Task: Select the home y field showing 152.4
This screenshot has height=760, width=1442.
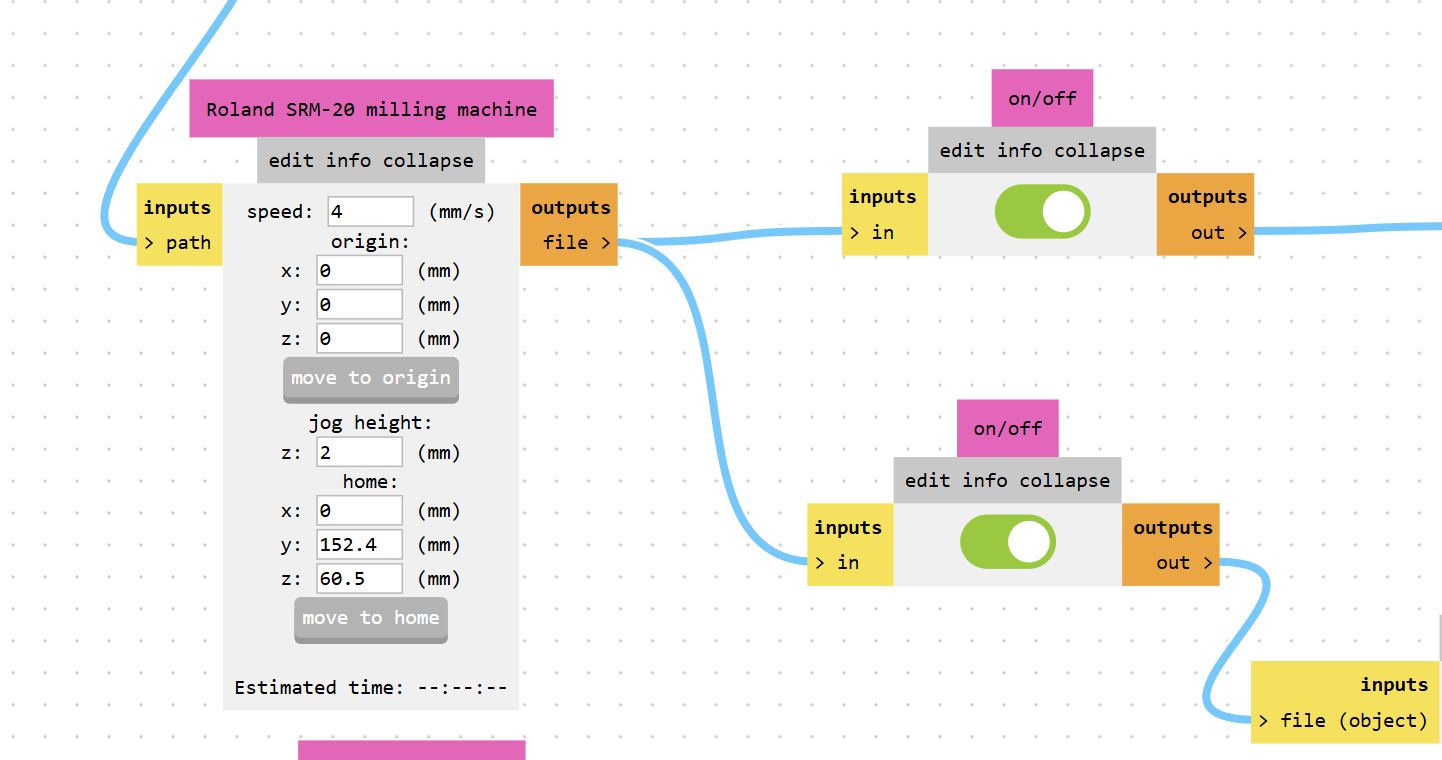Action: pyautogui.click(x=359, y=544)
